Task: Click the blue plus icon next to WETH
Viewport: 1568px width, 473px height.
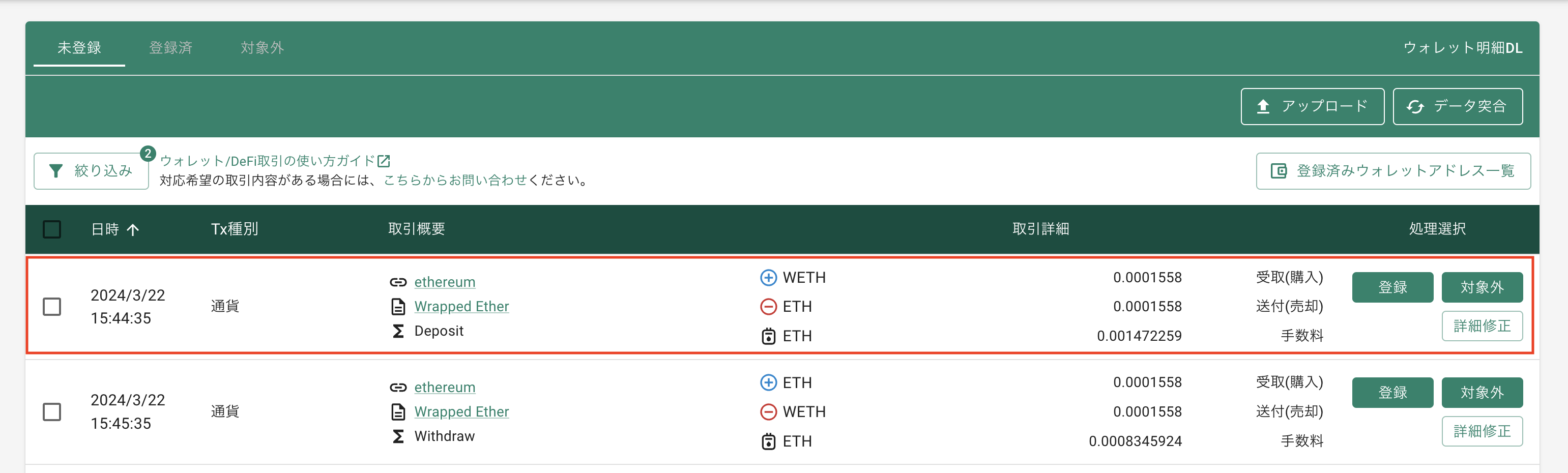Action: [x=768, y=278]
